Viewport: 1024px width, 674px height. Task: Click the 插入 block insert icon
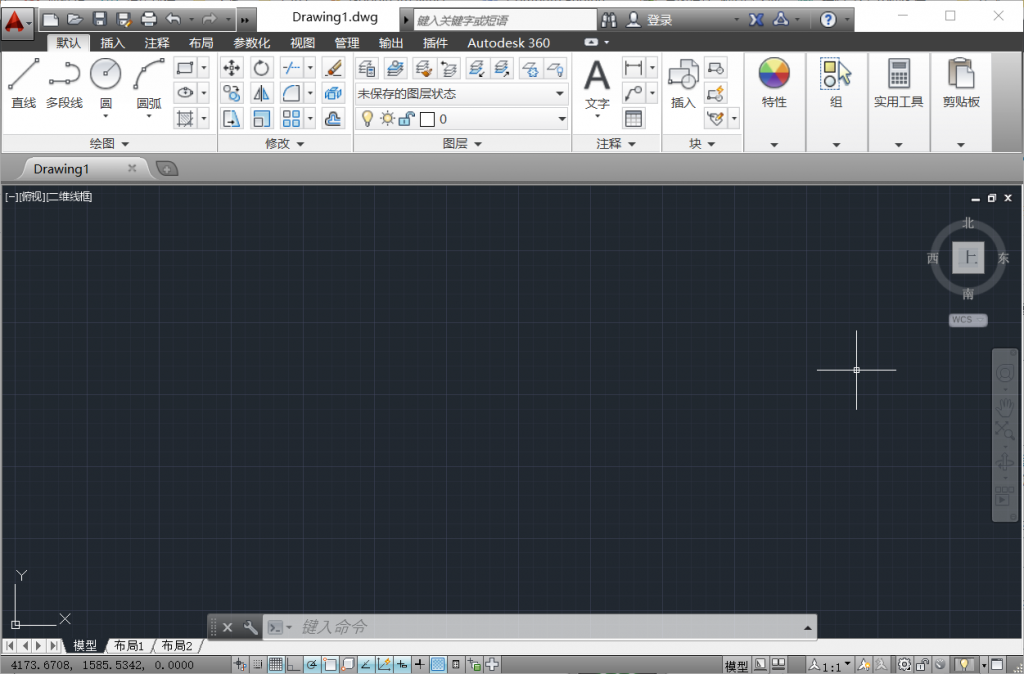point(683,83)
